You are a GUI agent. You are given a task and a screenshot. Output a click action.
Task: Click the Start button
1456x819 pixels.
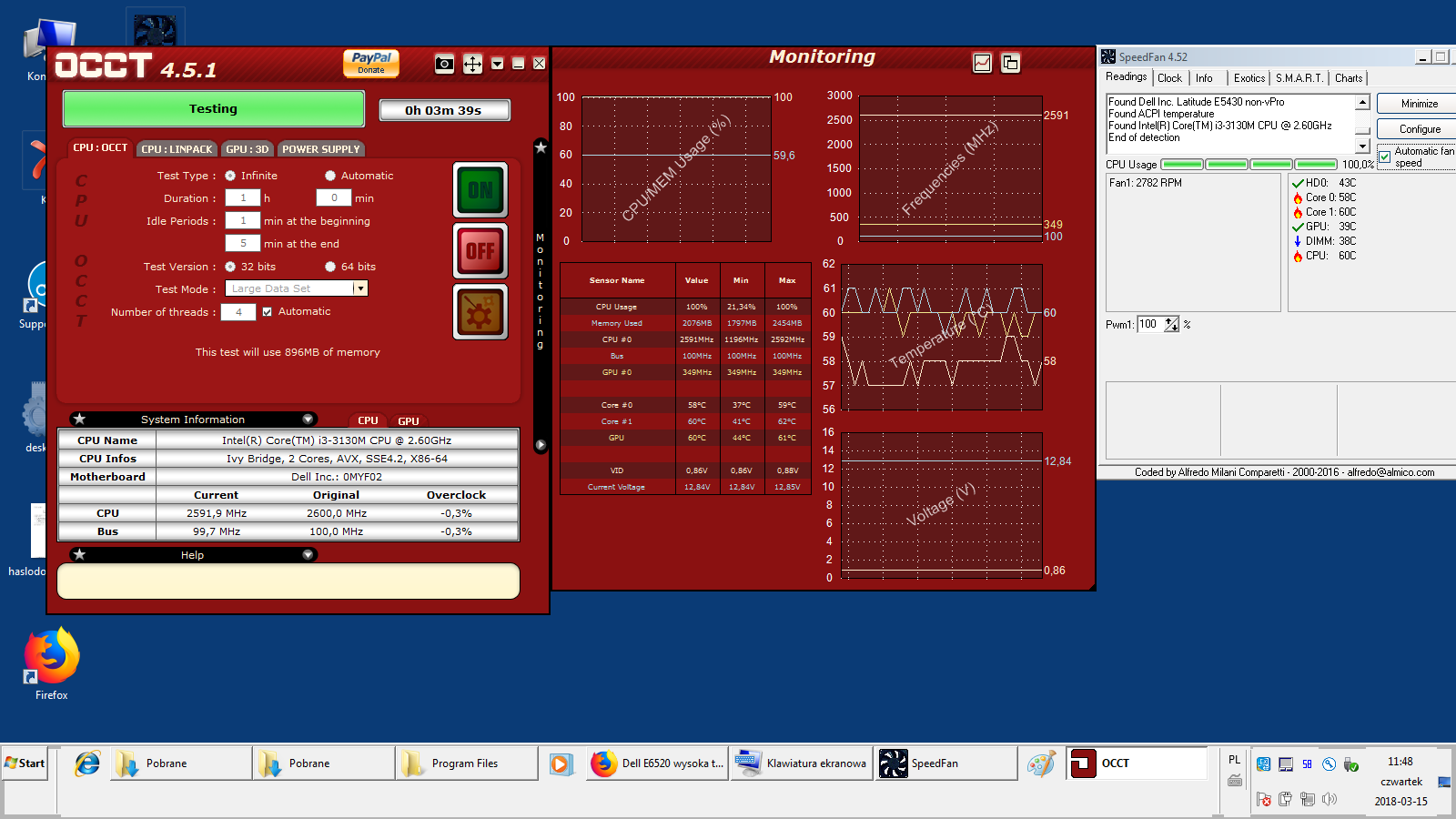25,763
